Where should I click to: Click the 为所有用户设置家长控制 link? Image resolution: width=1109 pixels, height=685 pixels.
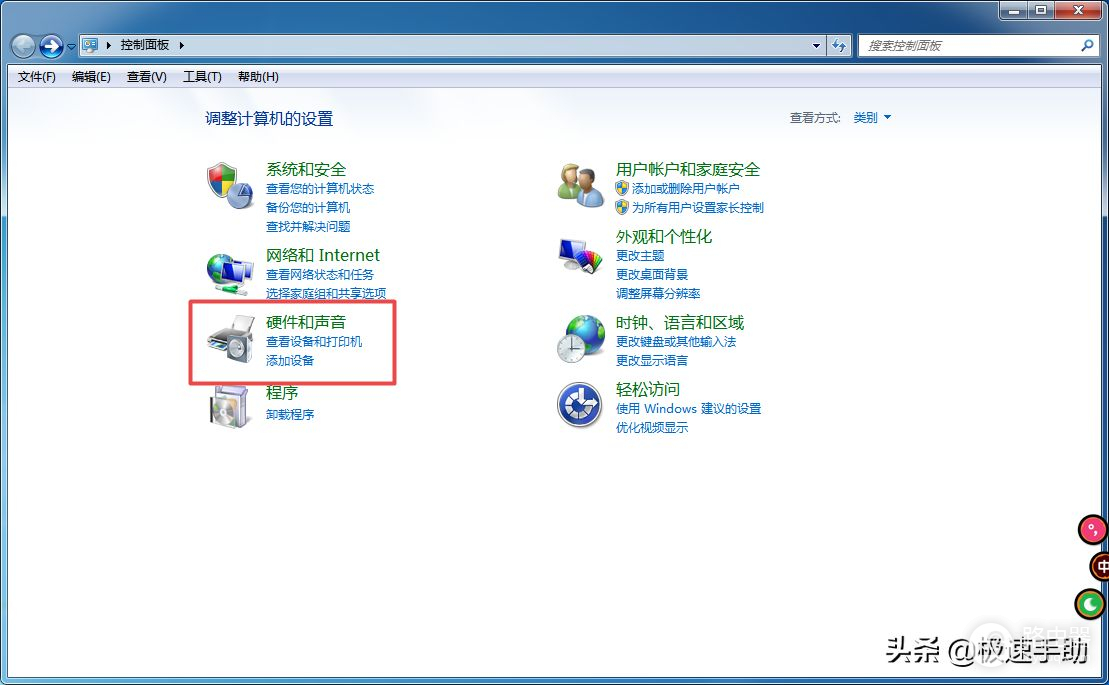pos(697,207)
